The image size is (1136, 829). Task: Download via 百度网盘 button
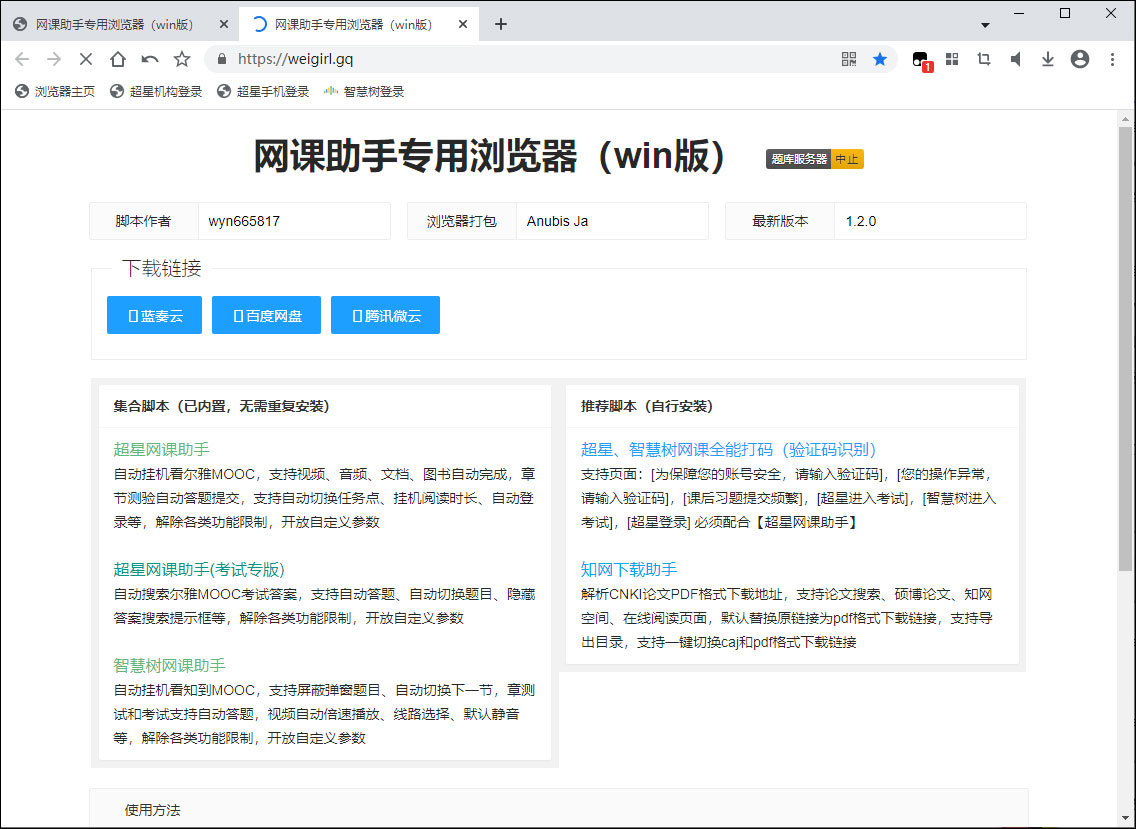tap(267, 315)
